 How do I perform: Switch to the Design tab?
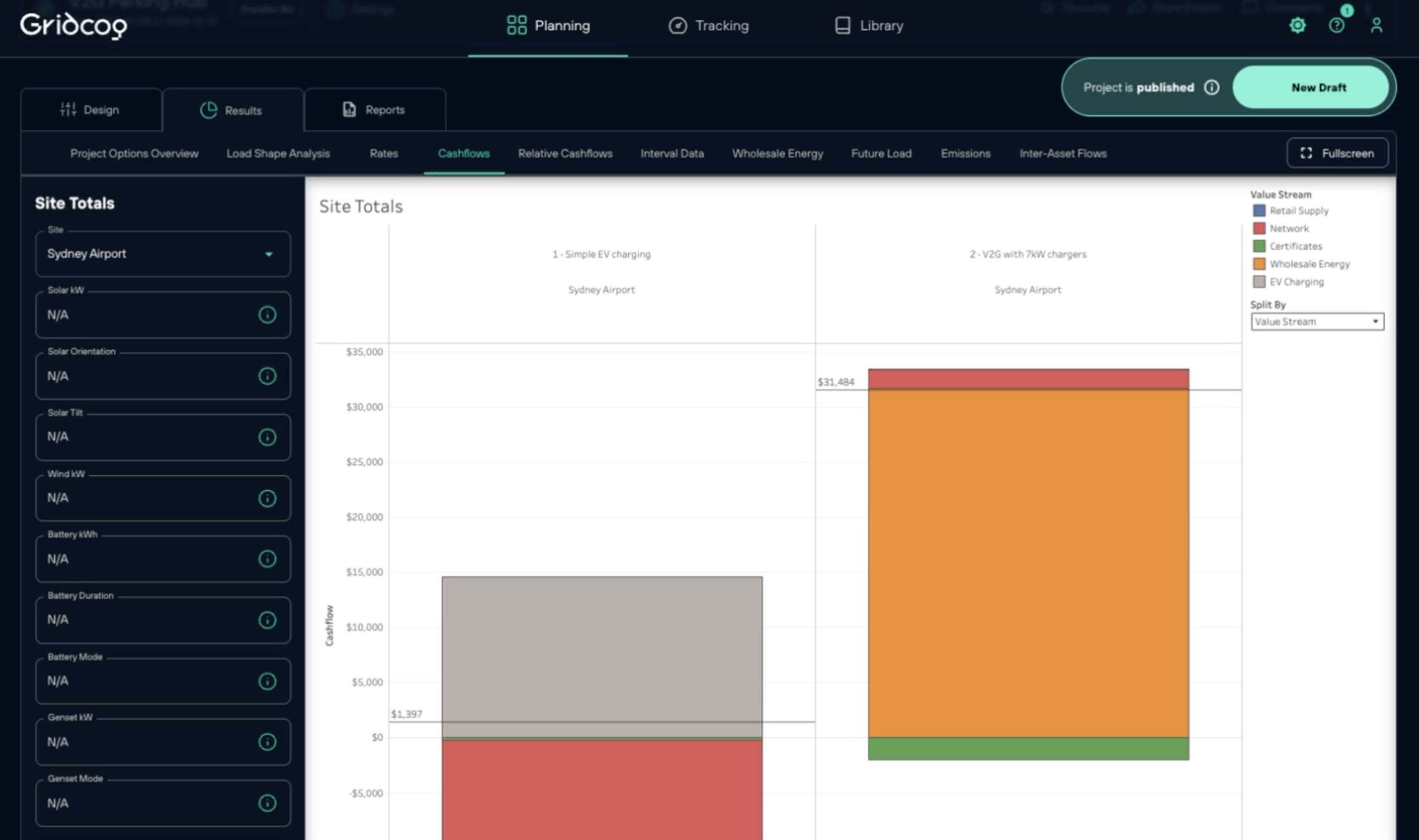pyautogui.click(x=90, y=110)
